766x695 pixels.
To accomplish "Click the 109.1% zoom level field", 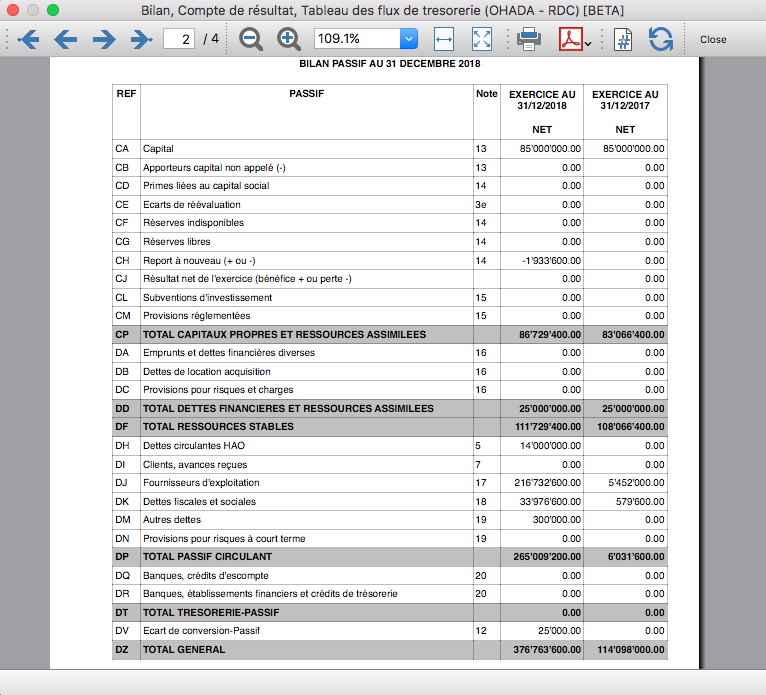I will point(357,39).
